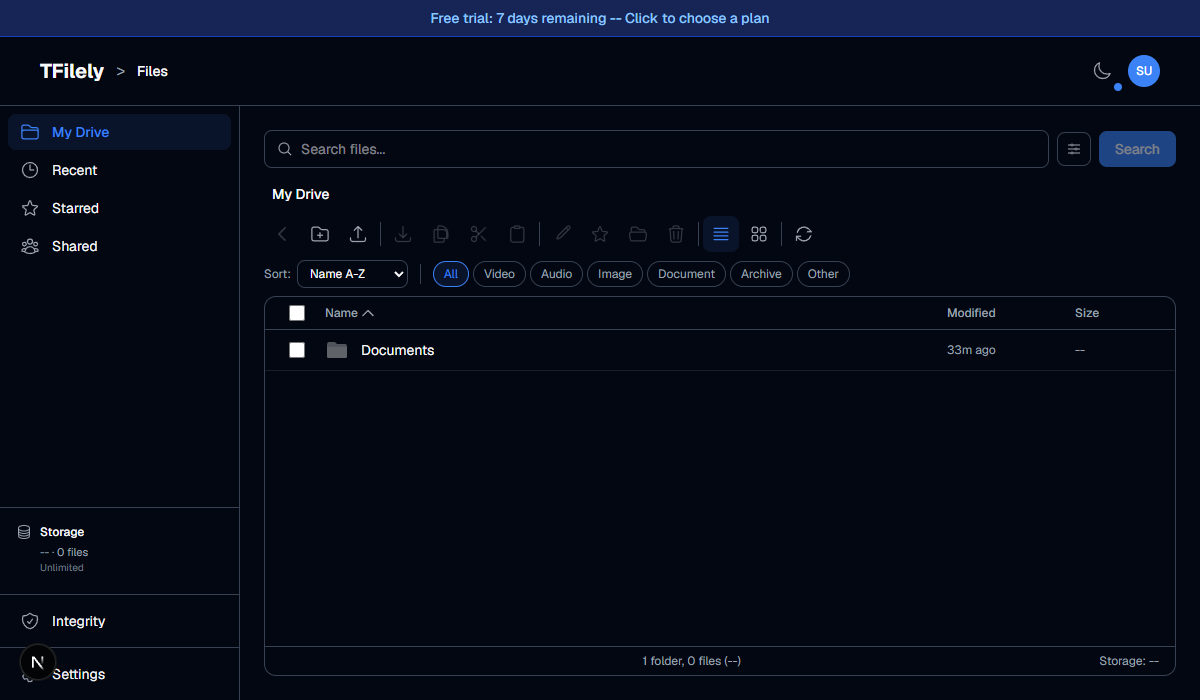Click the download icon in toolbar
Image resolution: width=1200 pixels, height=700 pixels.
coord(403,234)
